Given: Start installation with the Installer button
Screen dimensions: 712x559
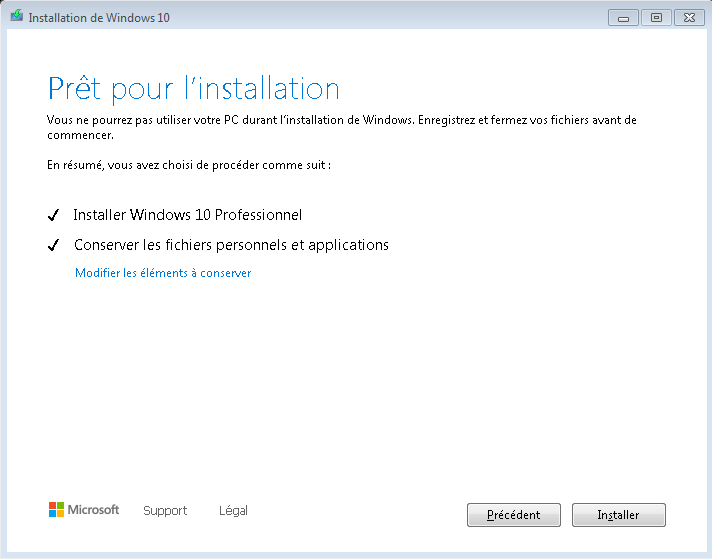Looking at the screenshot, I should 618,515.
